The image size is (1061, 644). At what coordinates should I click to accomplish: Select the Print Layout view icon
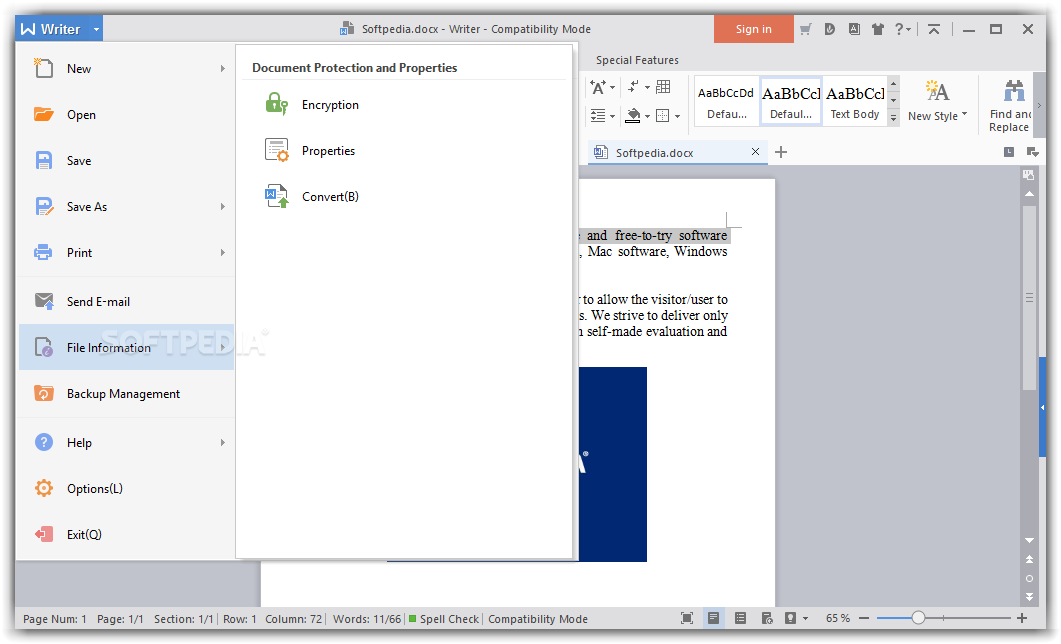[x=713, y=618]
